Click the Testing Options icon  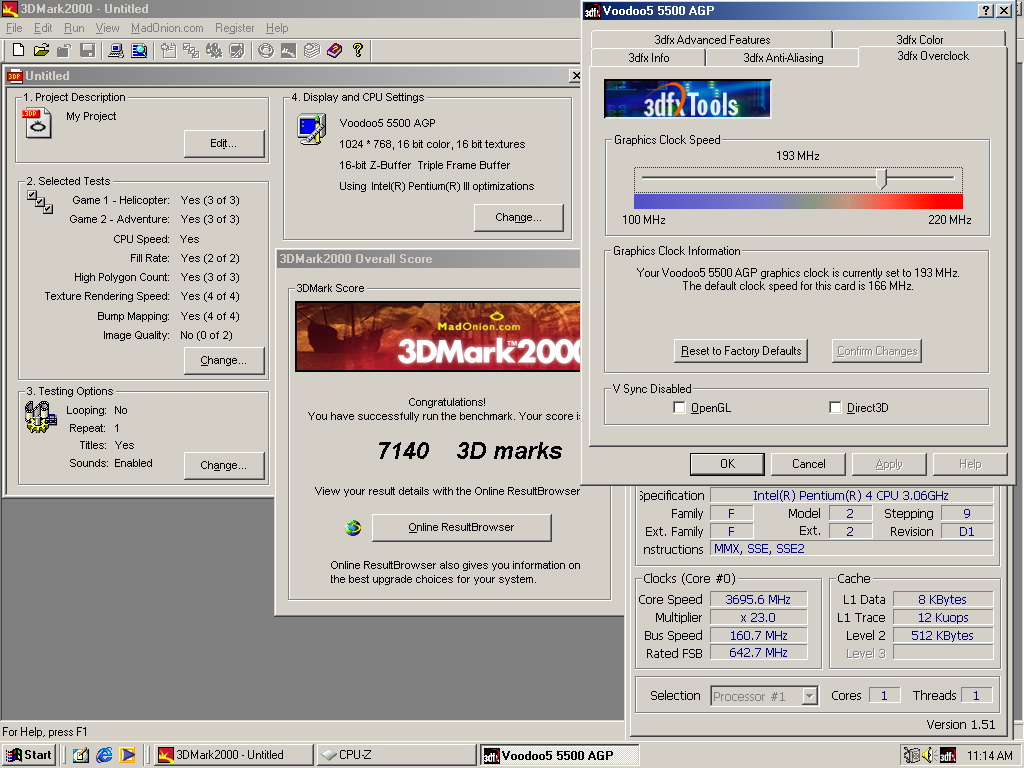coord(40,417)
